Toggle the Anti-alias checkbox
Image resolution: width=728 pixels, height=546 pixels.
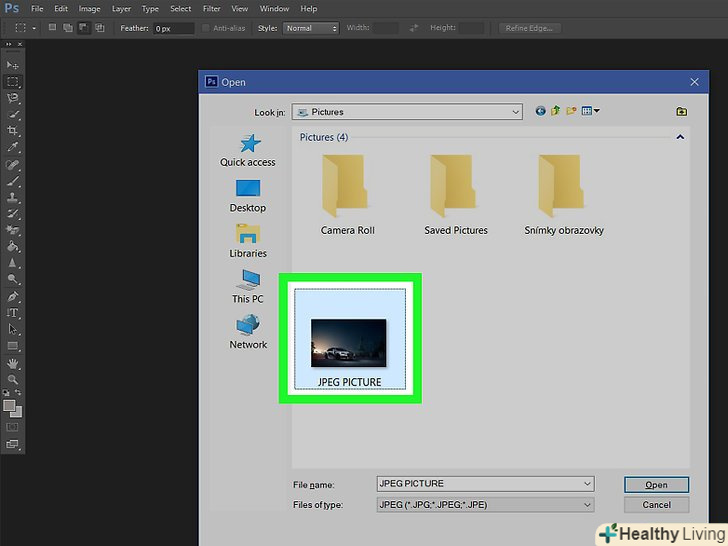(x=206, y=28)
